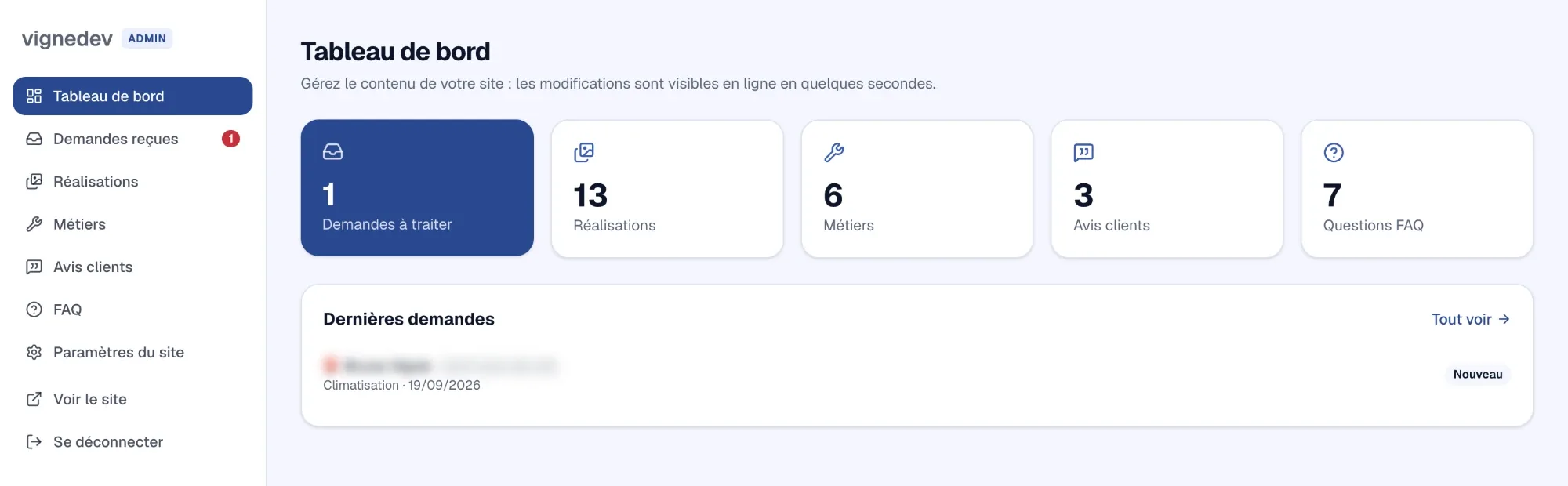Open the Climatisation request dated 19/09/2026
This screenshot has width=1568, height=486.
[x=917, y=375]
